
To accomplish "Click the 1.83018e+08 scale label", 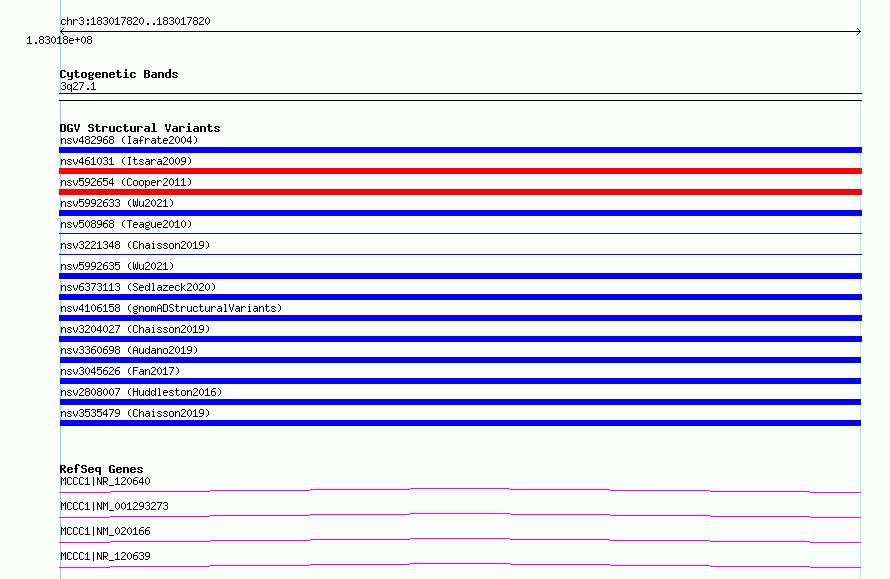I will tap(59, 40).
